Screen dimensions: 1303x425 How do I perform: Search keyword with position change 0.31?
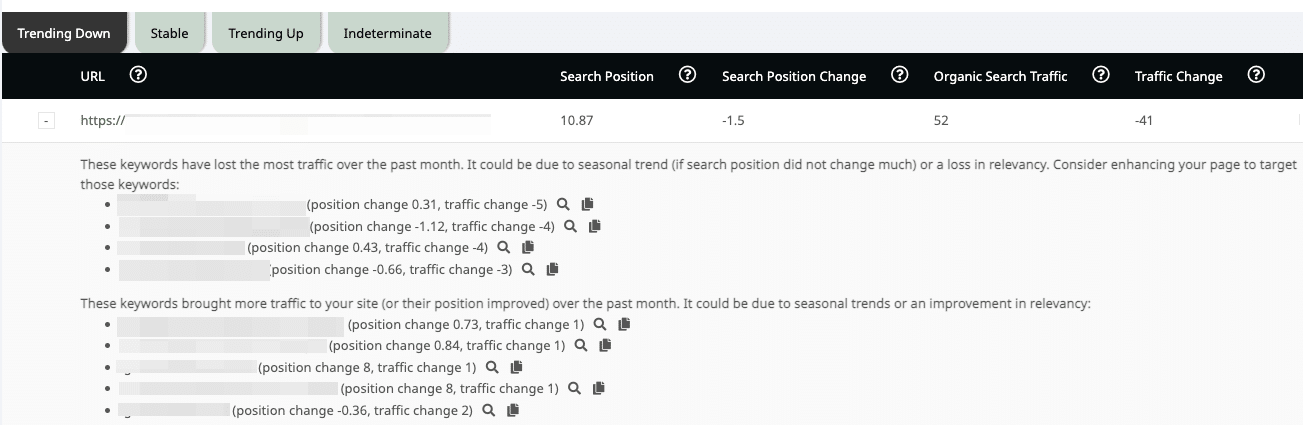(x=564, y=204)
